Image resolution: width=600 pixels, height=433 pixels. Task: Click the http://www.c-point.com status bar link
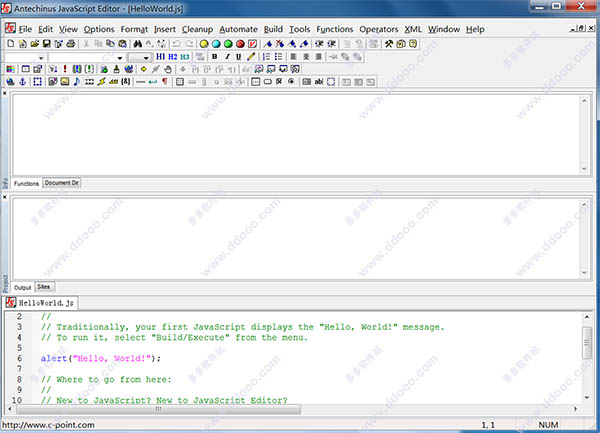[x=48, y=425]
